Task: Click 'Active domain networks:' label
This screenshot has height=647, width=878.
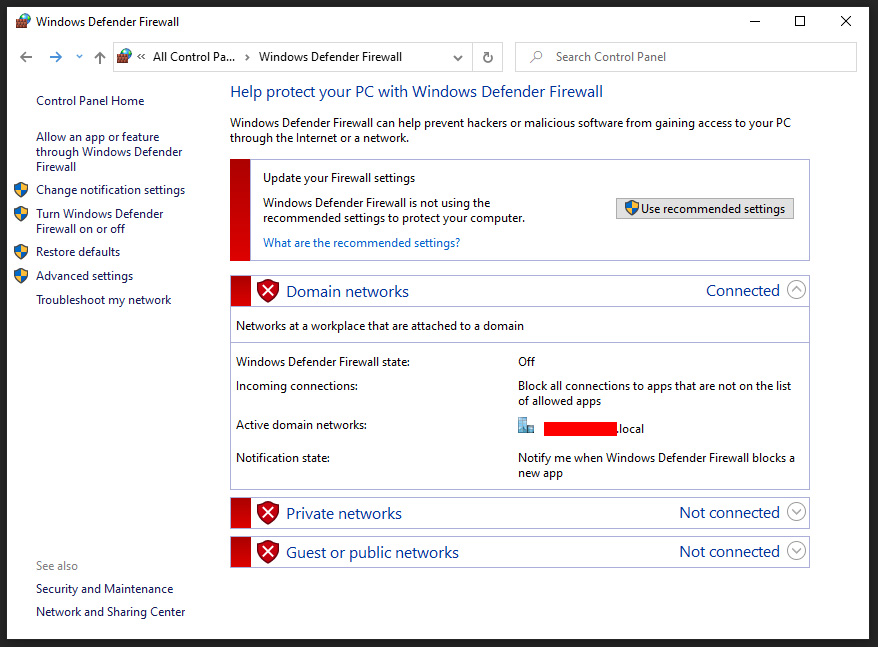Action: tap(301, 425)
